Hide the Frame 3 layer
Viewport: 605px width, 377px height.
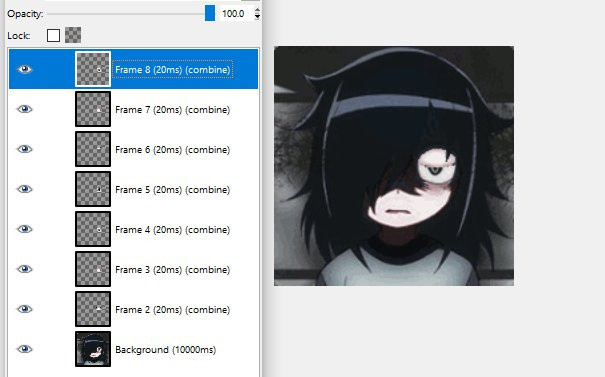tap(25, 269)
